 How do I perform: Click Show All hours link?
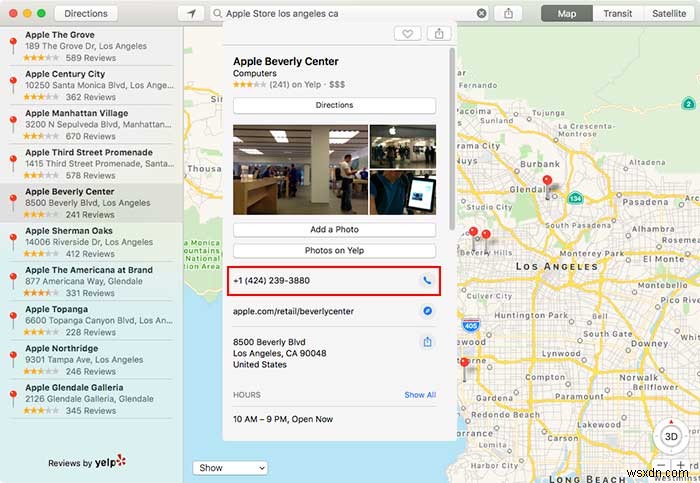420,395
